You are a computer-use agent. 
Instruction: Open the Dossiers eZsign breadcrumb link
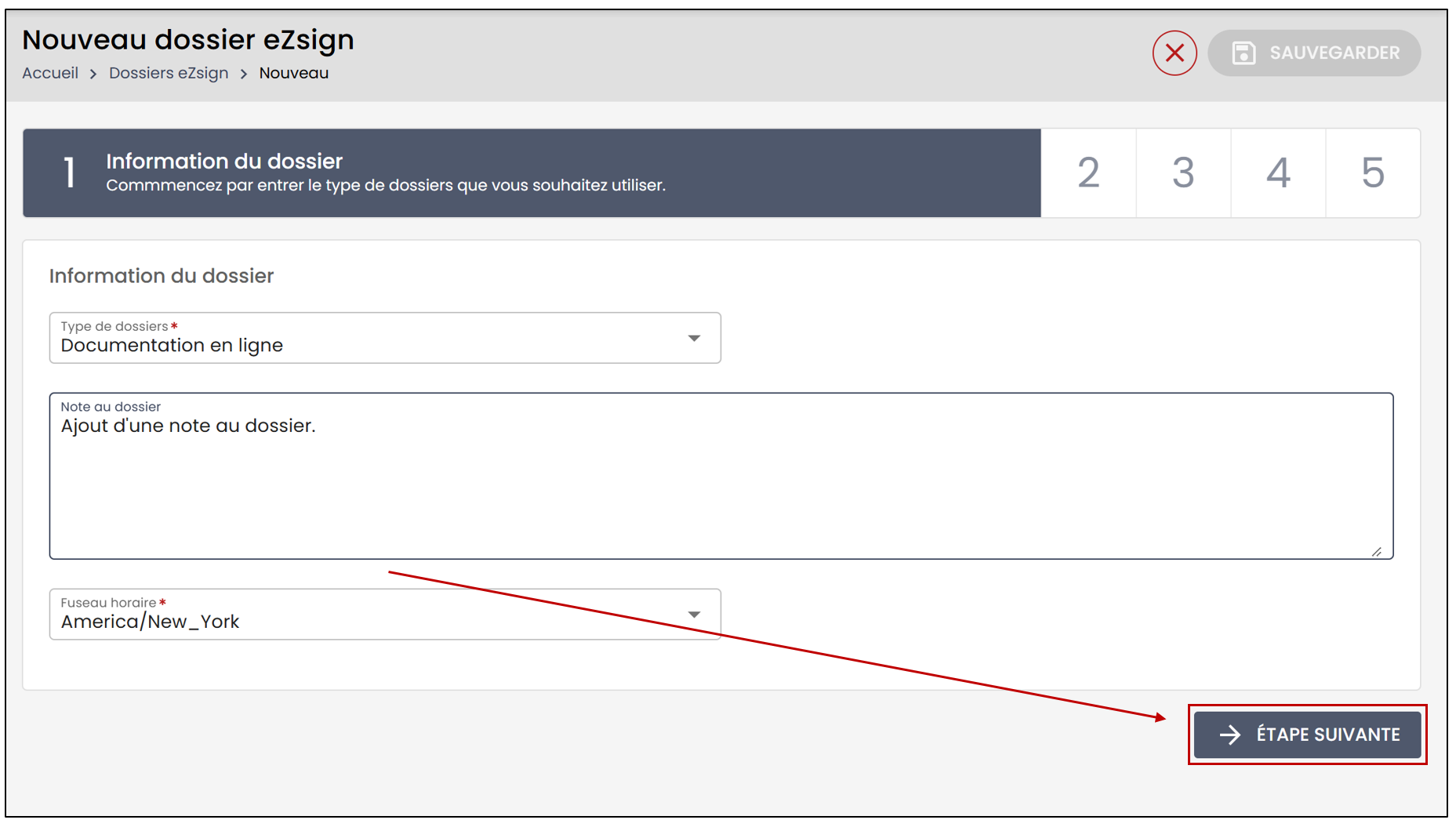tap(169, 73)
